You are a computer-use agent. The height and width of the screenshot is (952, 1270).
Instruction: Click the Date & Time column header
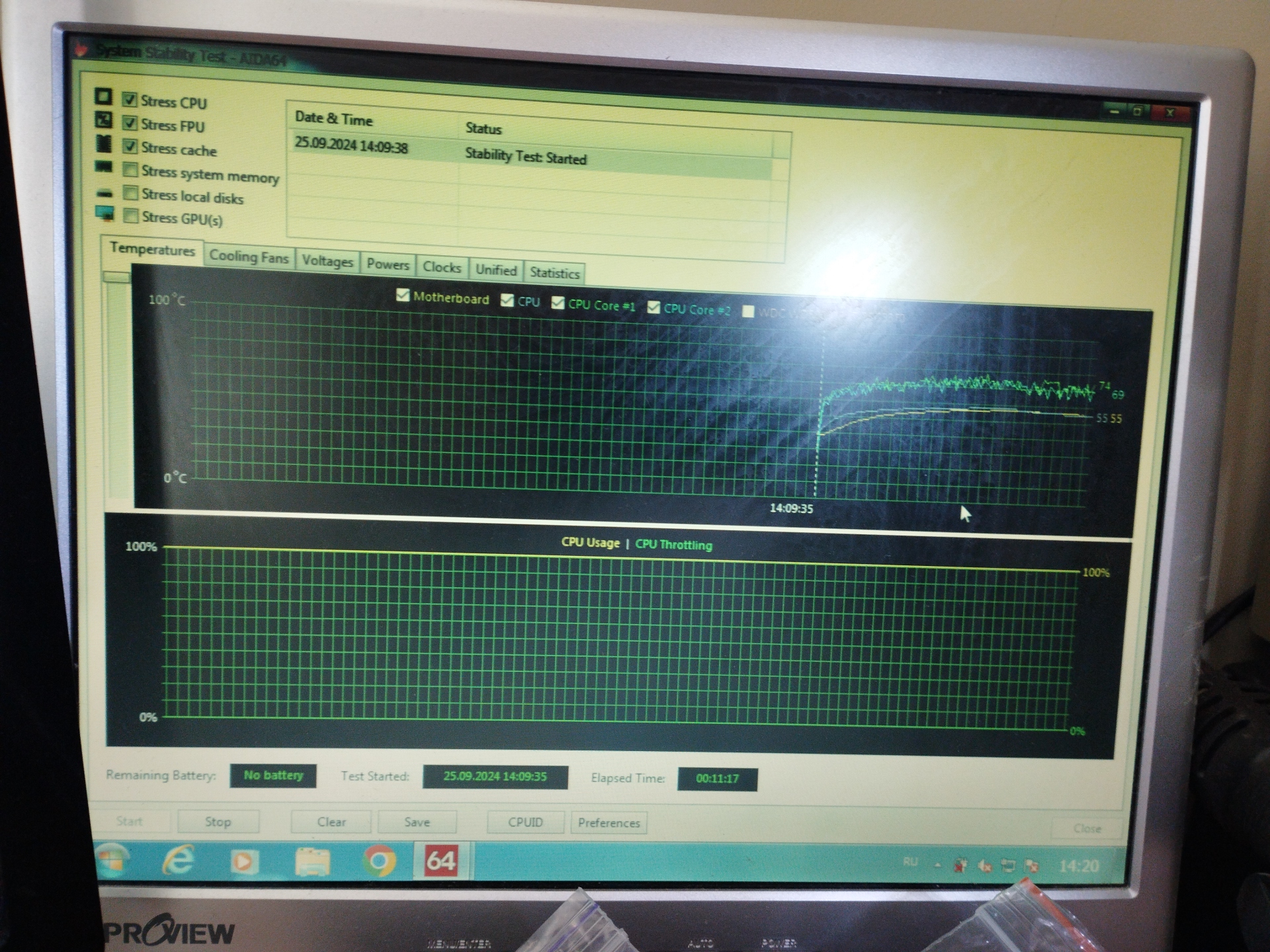pos(334,119)
